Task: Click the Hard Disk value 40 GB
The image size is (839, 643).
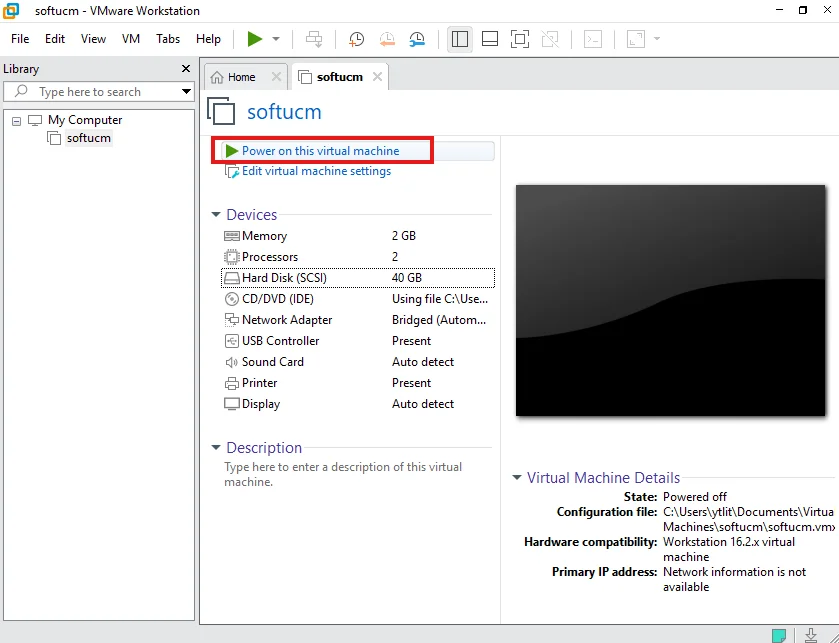Action: click(x=407, y=278)
